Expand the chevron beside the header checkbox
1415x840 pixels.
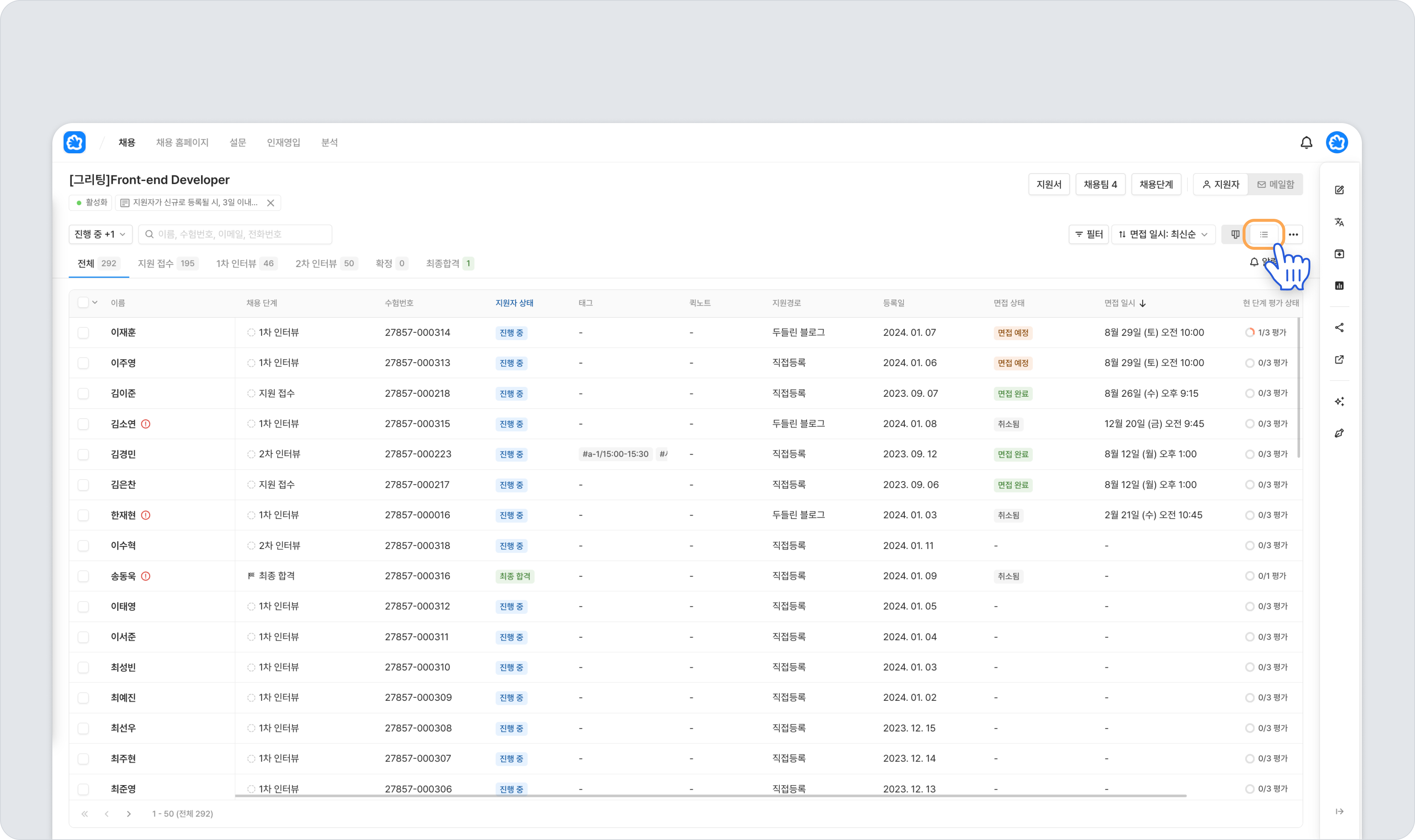95,302
